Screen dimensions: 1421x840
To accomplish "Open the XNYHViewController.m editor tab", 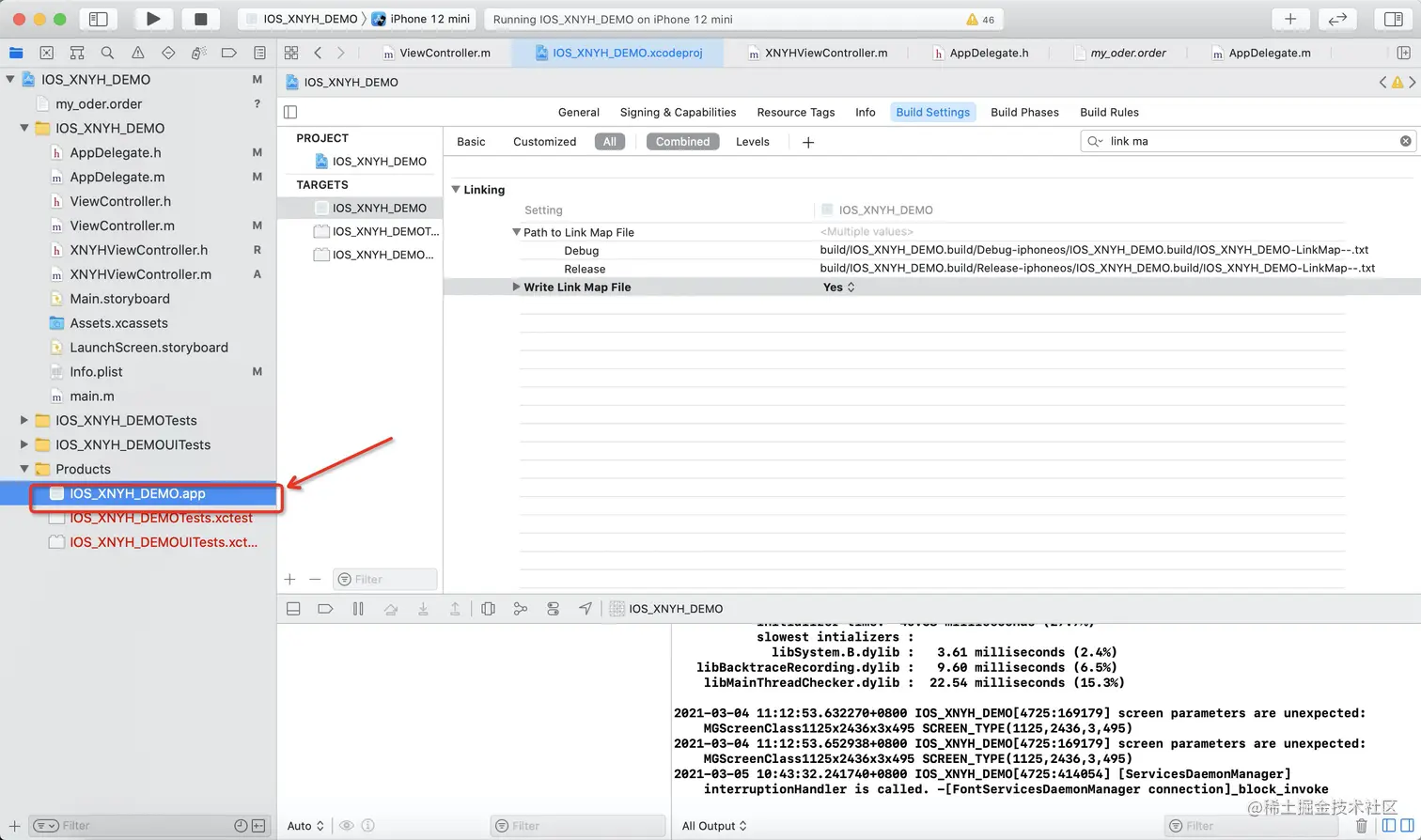I will pyautogui.click(x=817, y=53).
